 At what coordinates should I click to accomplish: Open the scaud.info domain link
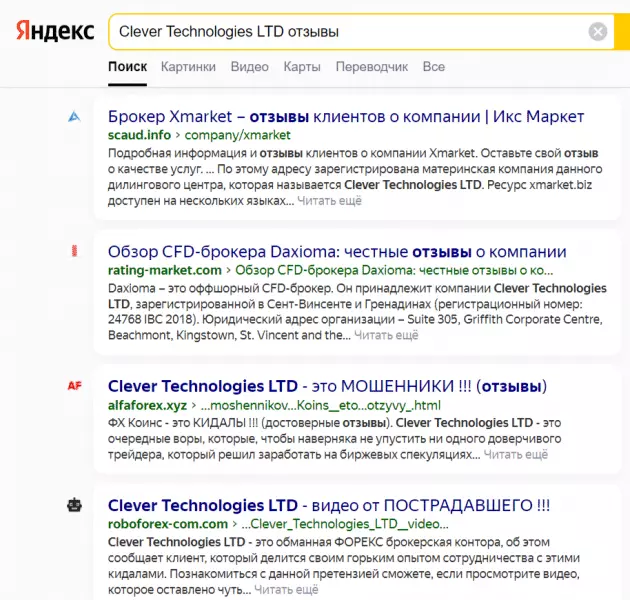coord(139,135)
